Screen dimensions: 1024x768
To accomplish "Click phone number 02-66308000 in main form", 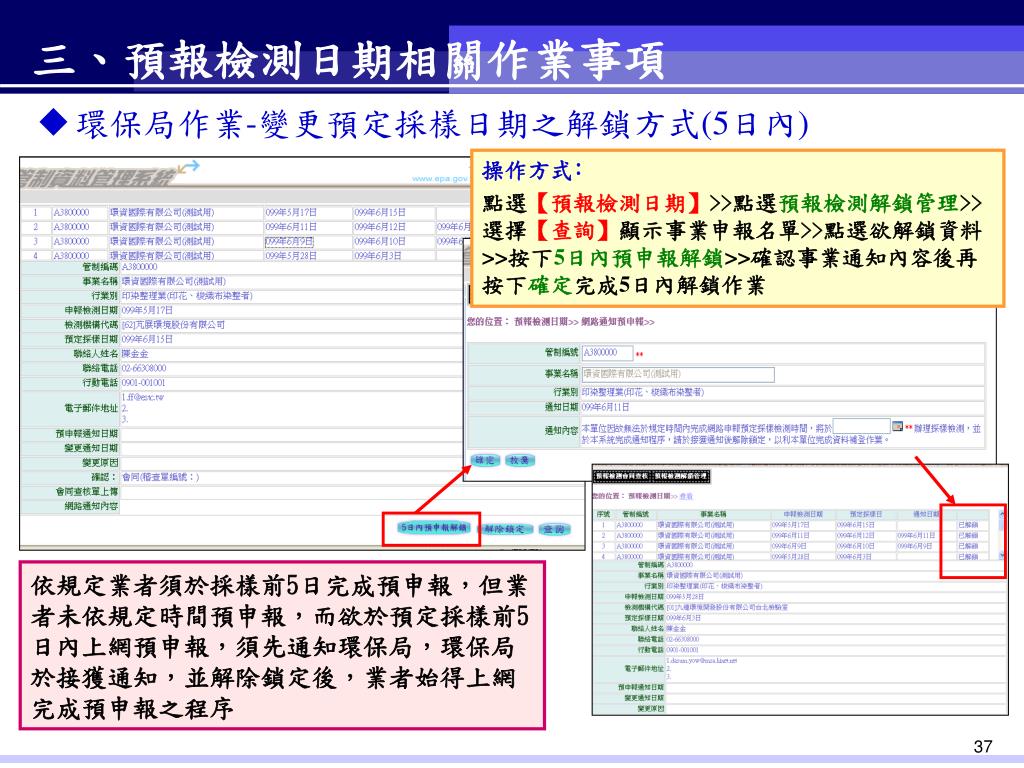I will (x=144, y=368).
